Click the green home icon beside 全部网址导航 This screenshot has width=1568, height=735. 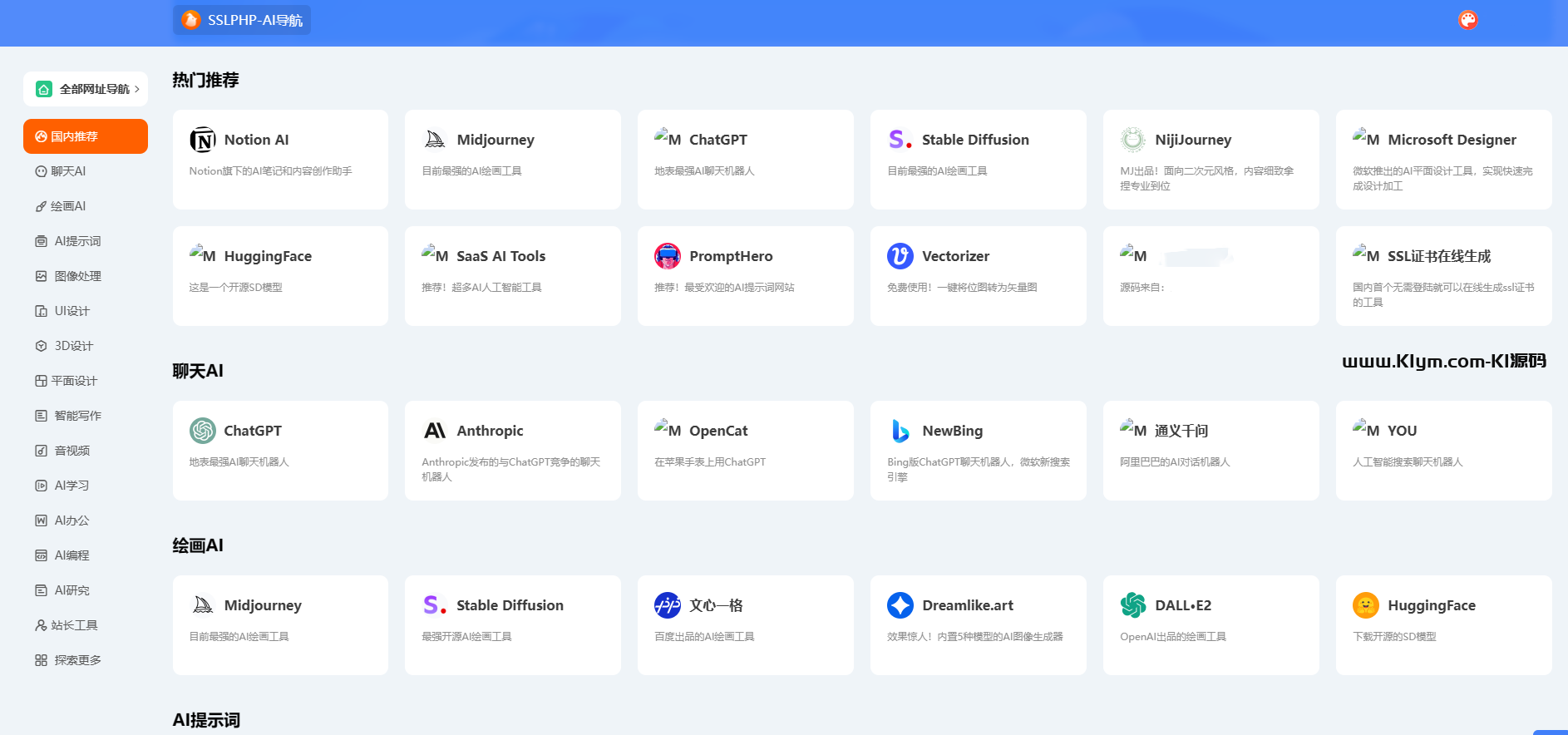(x=44, y=89)
